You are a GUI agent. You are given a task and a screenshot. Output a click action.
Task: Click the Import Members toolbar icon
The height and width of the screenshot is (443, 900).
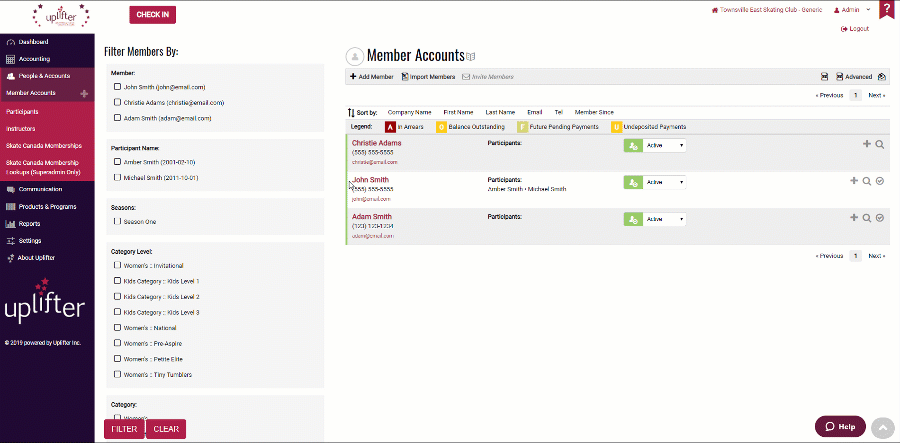pos(405,77)
